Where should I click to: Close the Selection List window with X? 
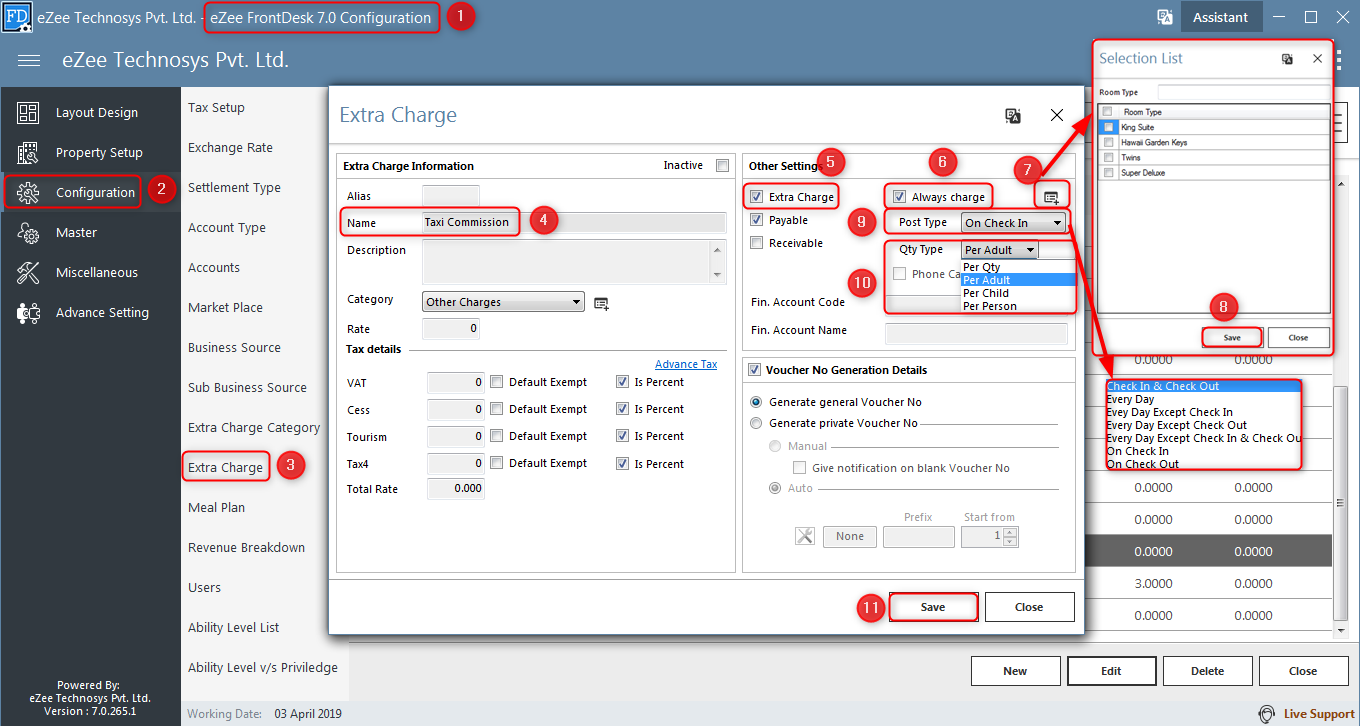click(x=1318, y=59)
